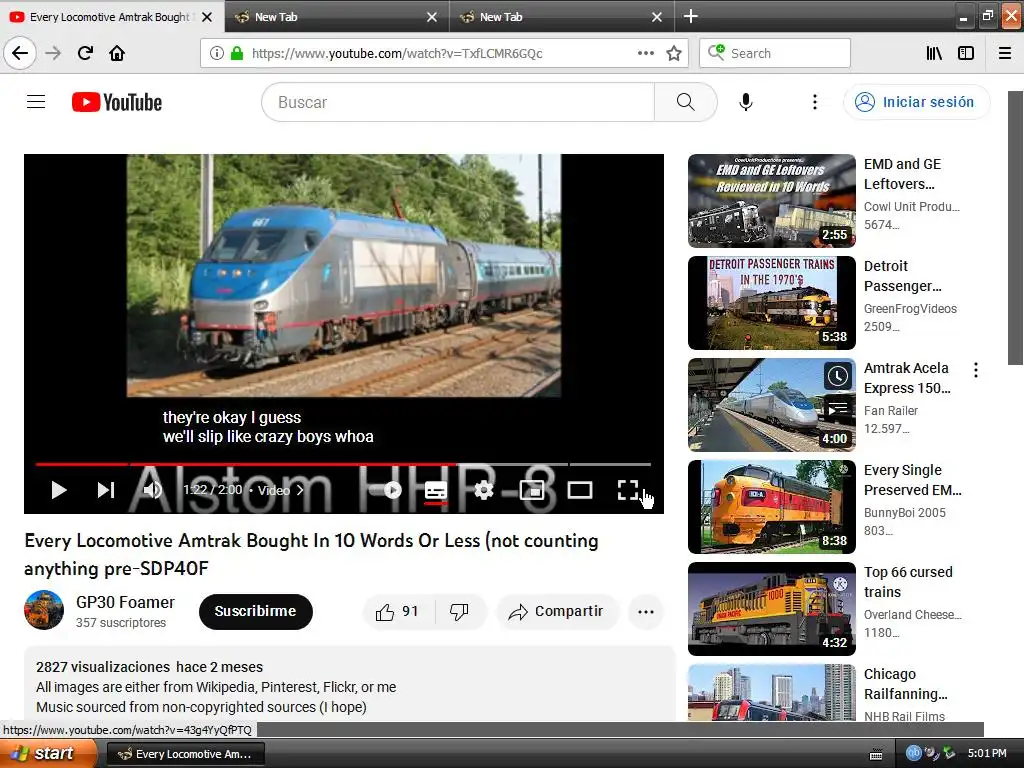Open YouTube hamburger guide menu
1024x768 pixels.
[36, 102]
